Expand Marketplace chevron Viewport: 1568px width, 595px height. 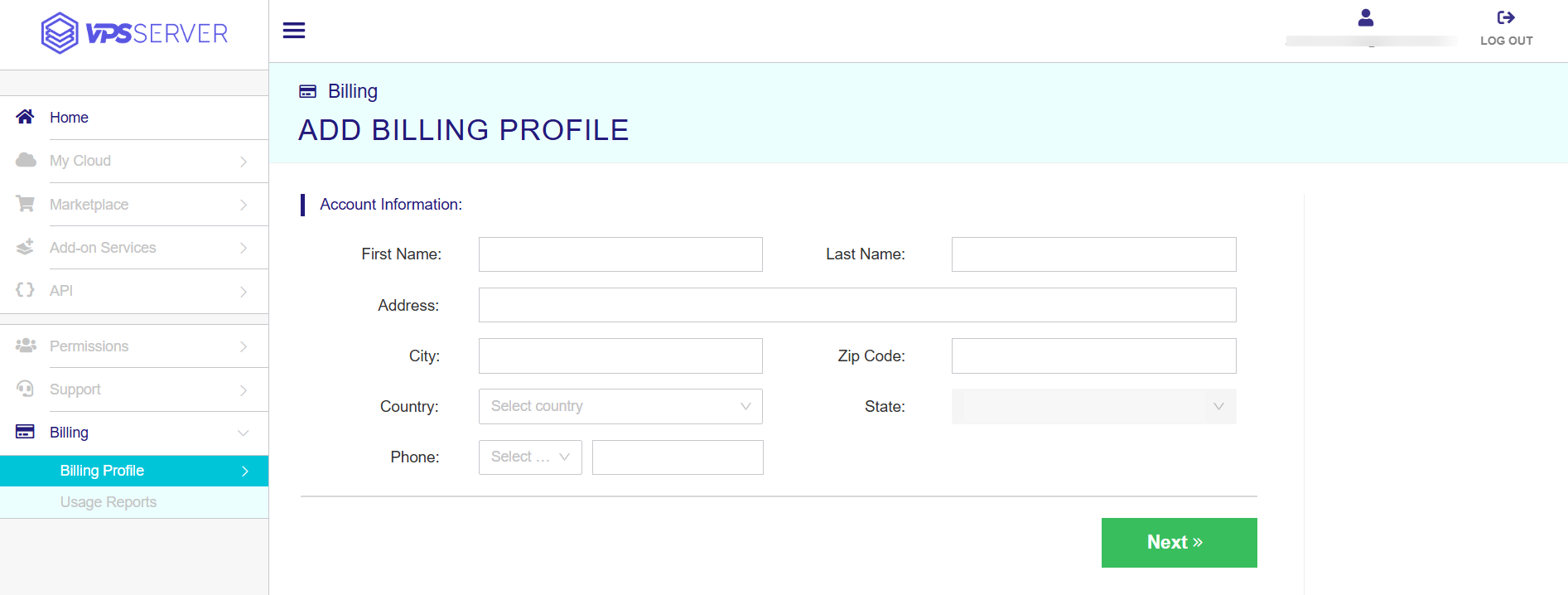tap(244, 205)
